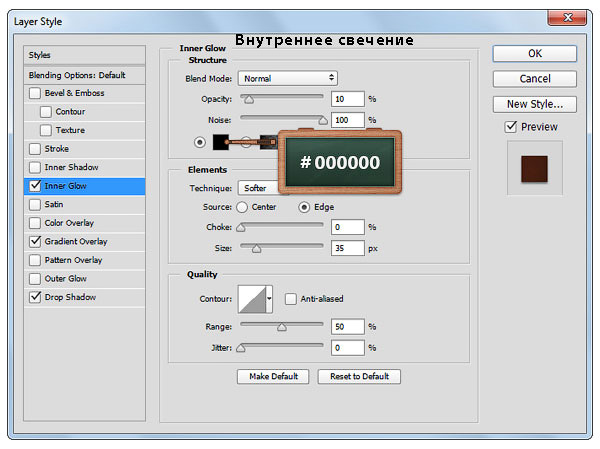Click the Reset to Default button
Image resolution: width=600 pixels, height=449 pixels.
[359, 377]
